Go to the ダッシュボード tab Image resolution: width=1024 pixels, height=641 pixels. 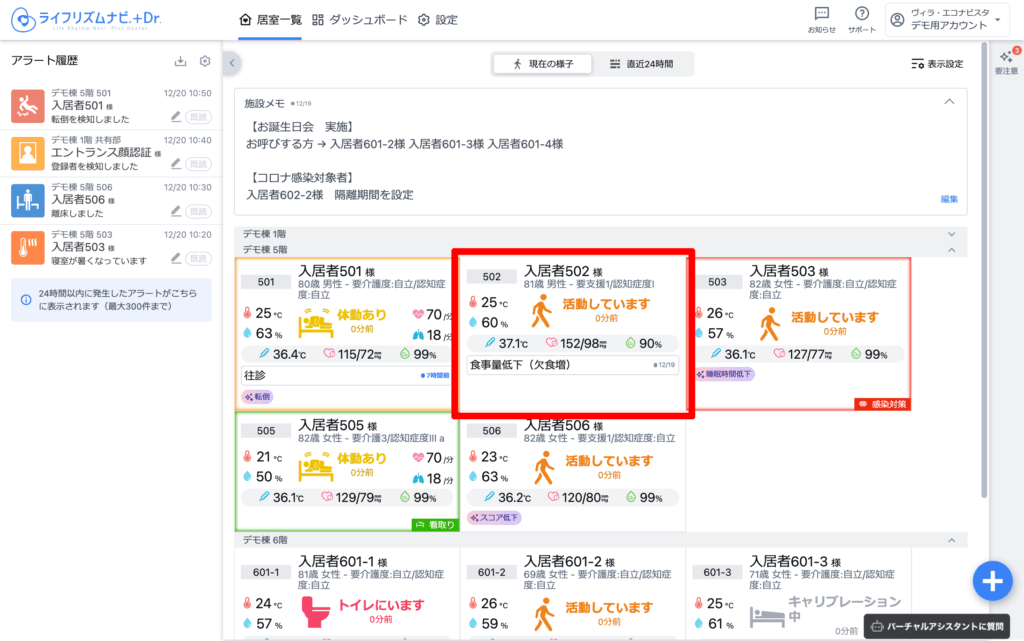(x=360, y=20)
